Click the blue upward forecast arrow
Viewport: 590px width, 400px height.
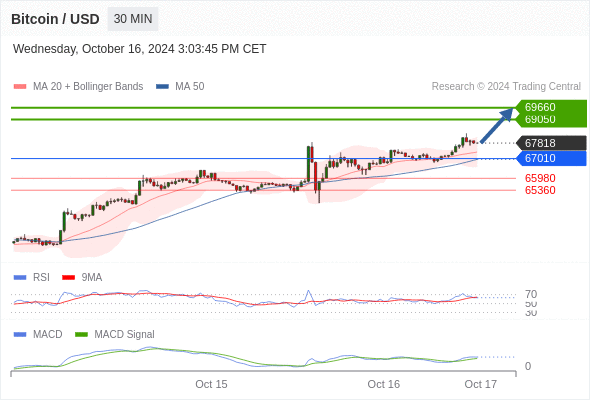coord(497,125)
